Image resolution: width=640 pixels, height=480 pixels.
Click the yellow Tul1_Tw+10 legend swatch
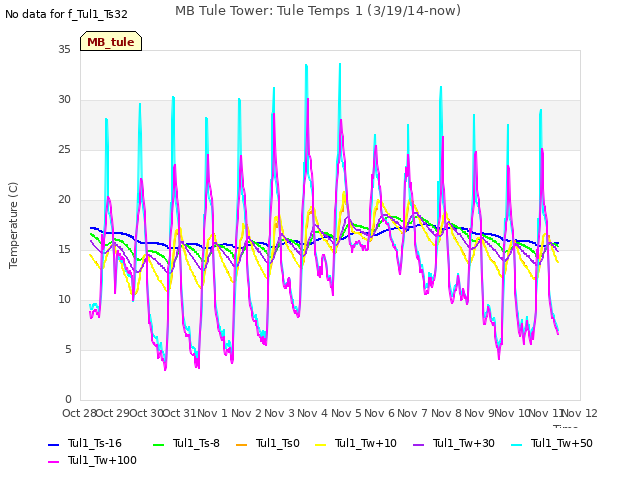coord(321,444)
